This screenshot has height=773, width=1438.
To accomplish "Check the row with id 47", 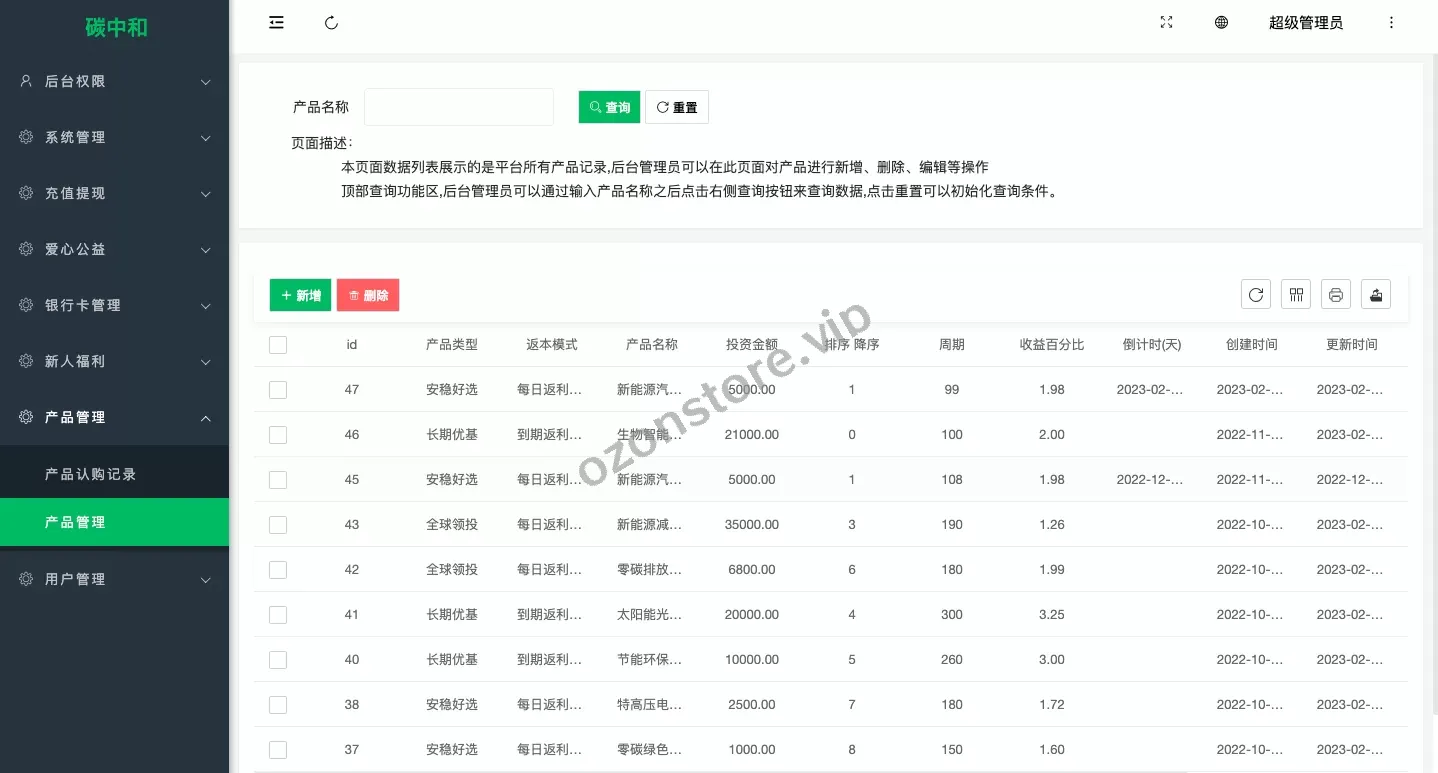I will [x=278, y=390].
